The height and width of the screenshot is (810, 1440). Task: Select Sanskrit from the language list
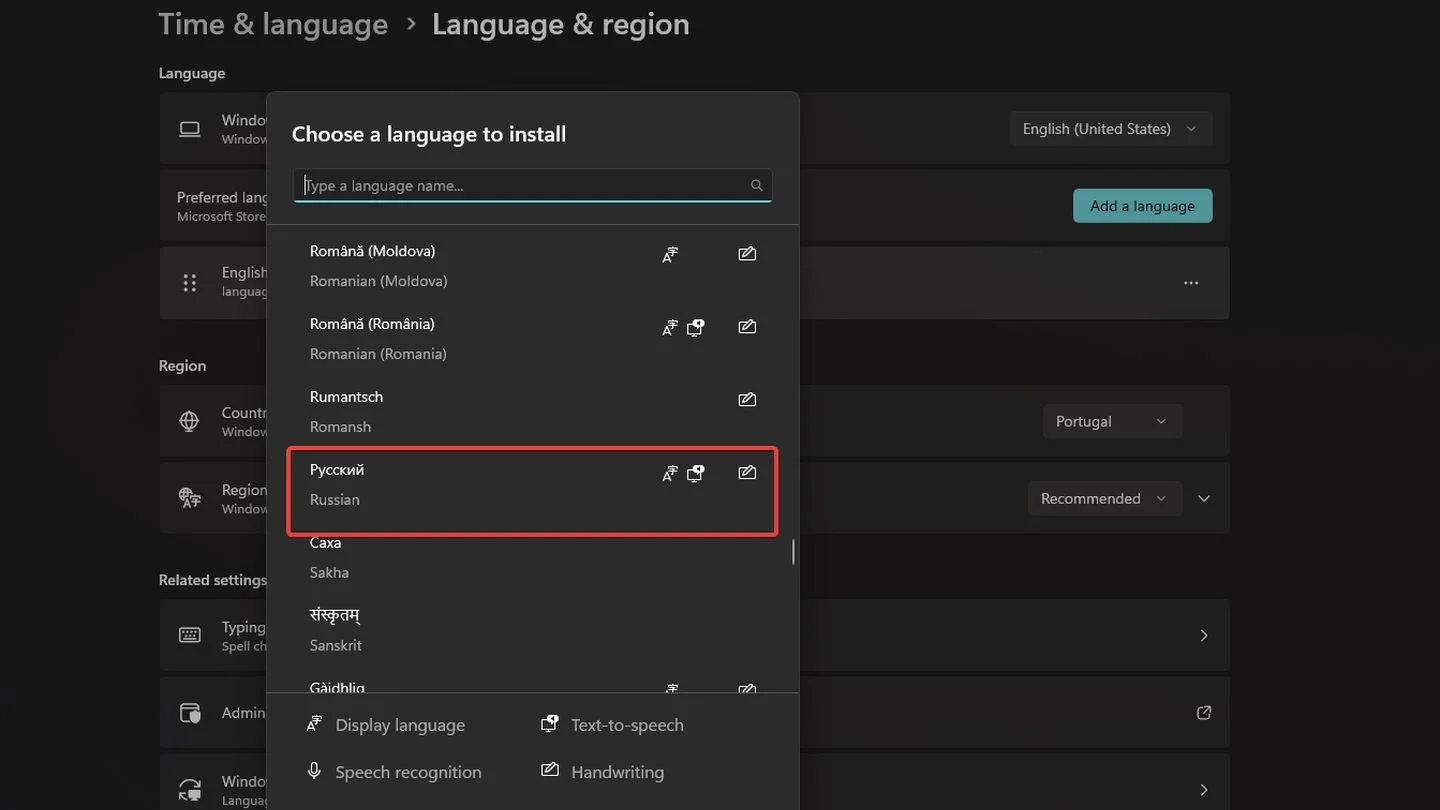pos(533,631)
